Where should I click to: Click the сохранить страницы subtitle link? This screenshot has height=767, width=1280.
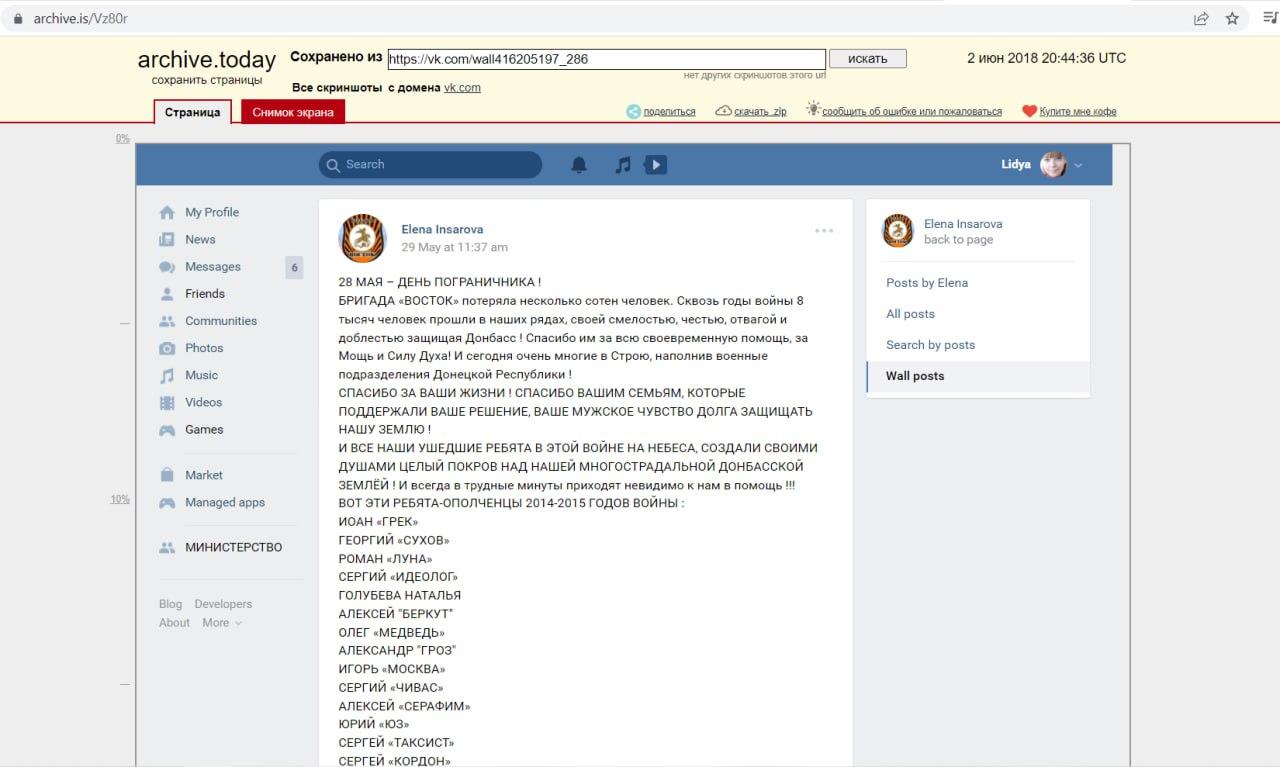207,80
